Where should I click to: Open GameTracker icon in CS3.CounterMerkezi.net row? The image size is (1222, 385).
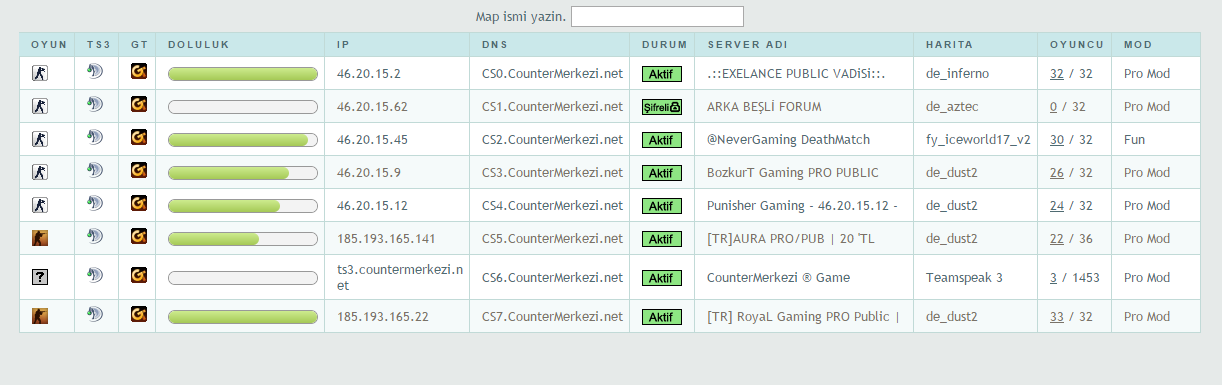(x=139, y=171)
